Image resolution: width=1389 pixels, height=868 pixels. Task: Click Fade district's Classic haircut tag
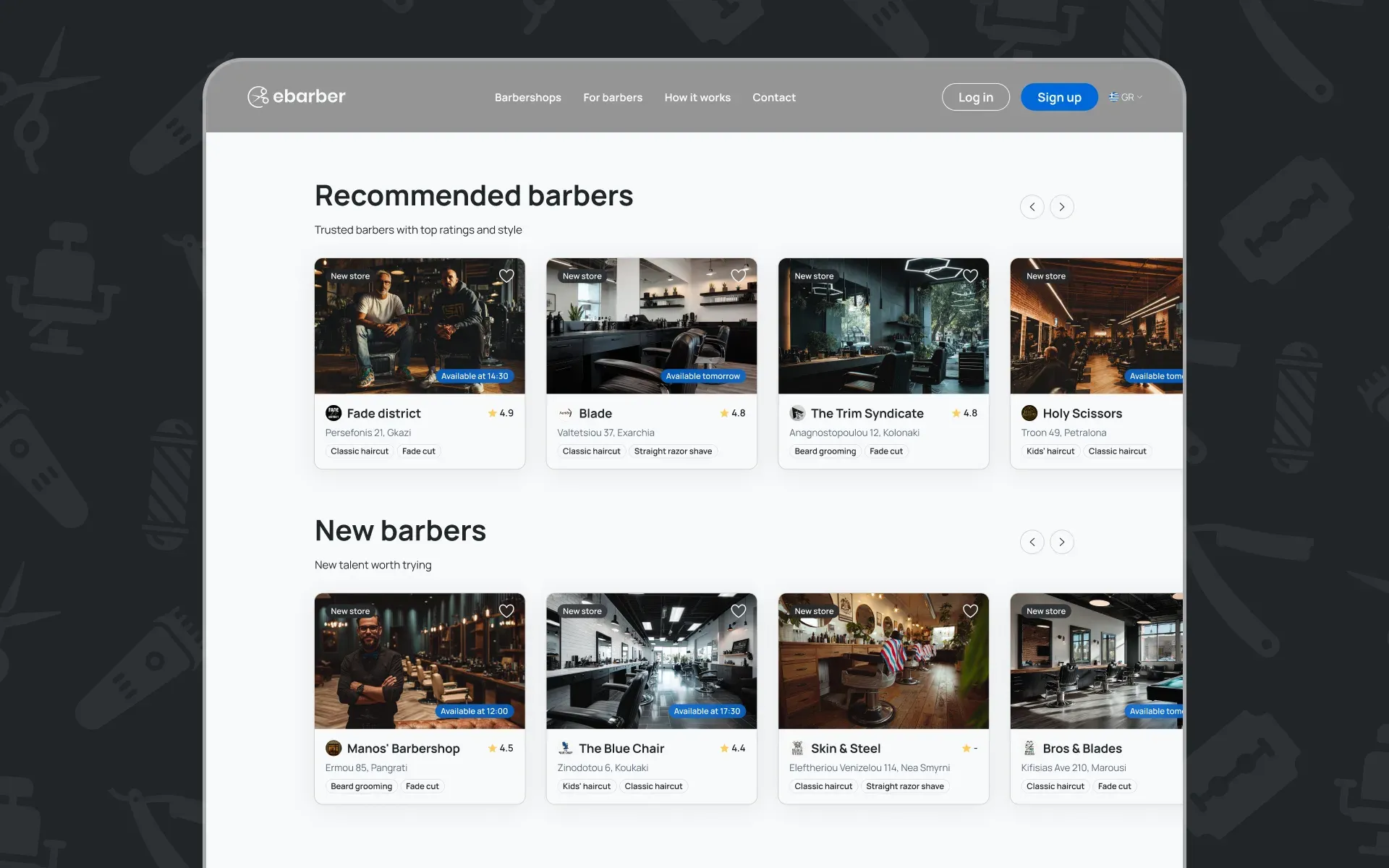360,451
